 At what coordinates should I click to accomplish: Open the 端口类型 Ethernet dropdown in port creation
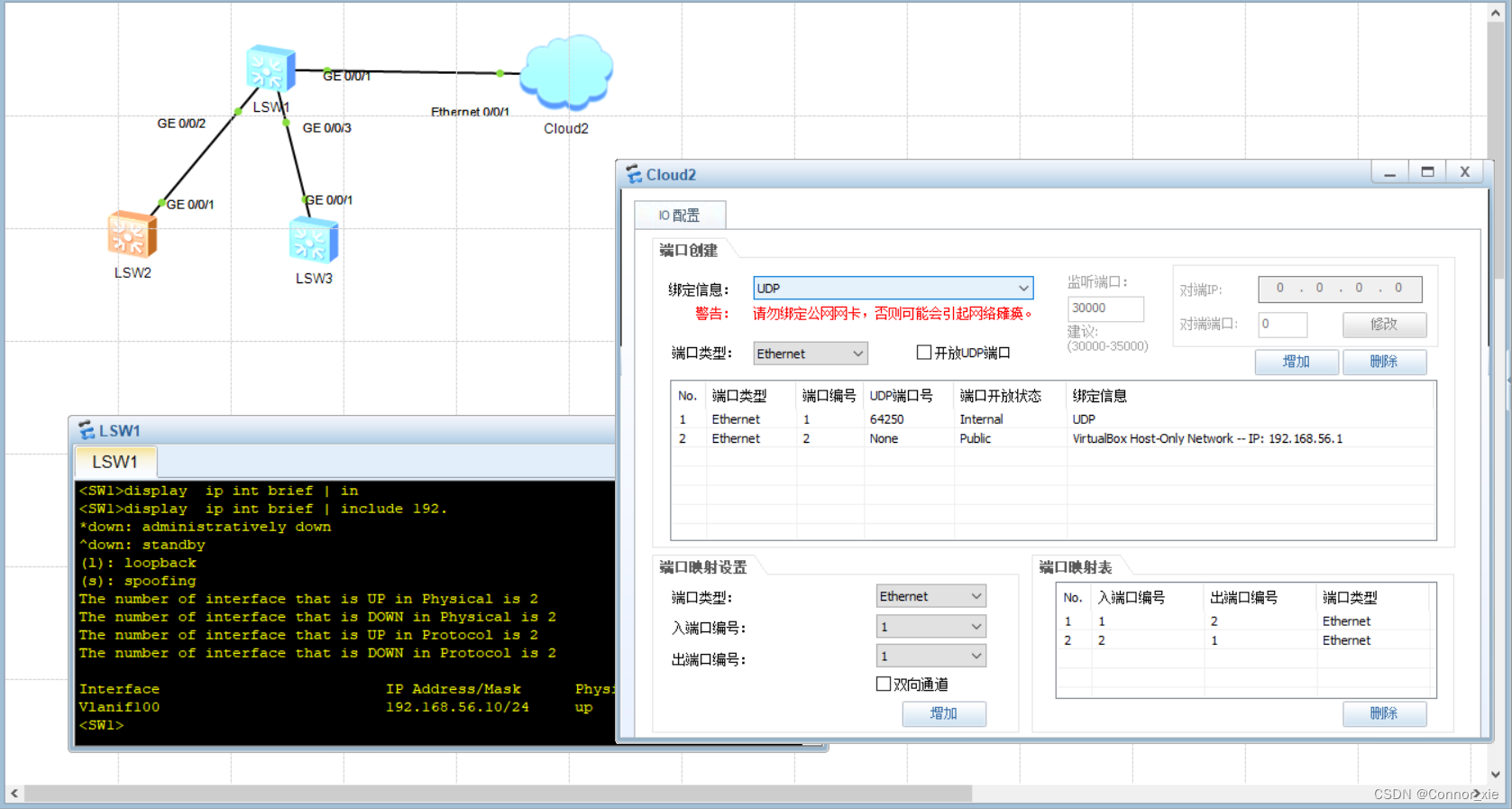coord(810,354)
